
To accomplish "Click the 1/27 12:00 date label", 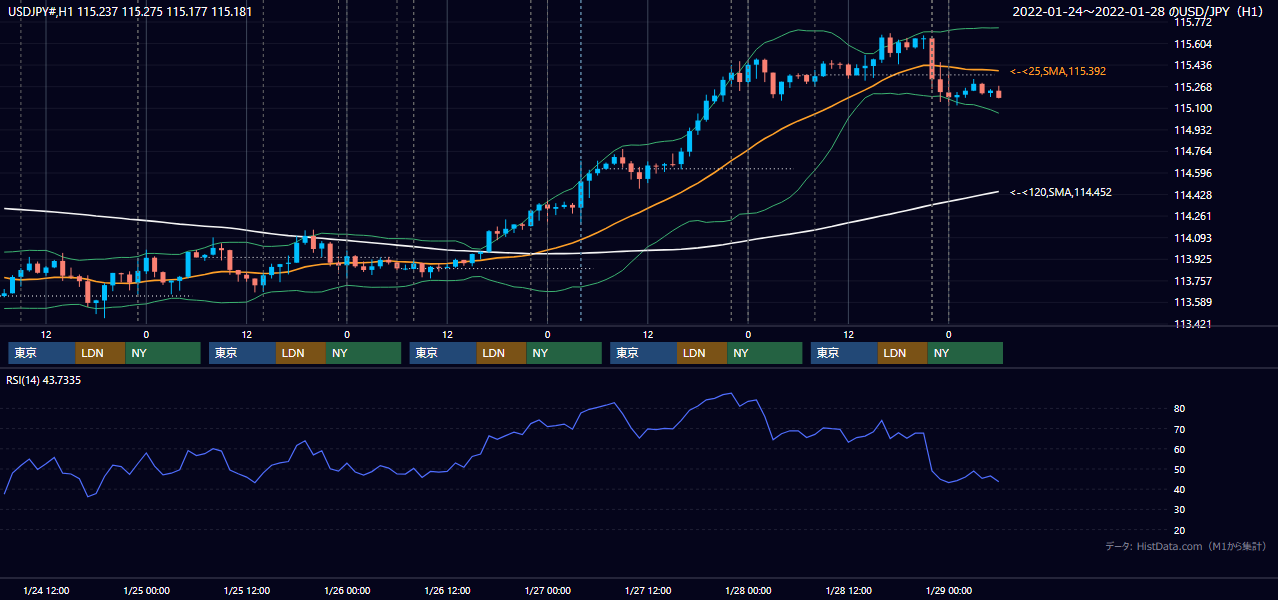I will (x=649, y=590).
